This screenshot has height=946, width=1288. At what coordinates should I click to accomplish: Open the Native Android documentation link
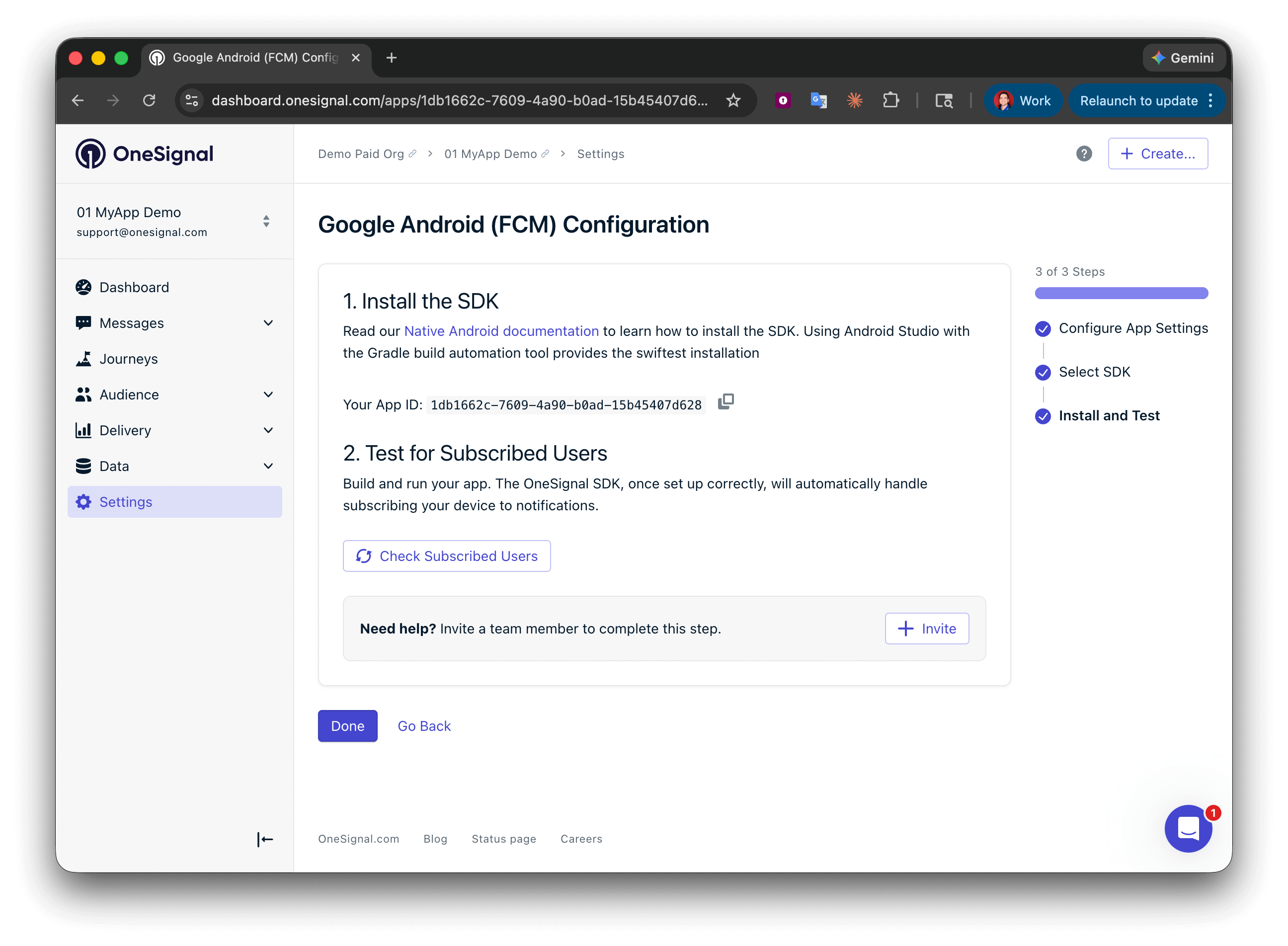(x=500, y=331)
